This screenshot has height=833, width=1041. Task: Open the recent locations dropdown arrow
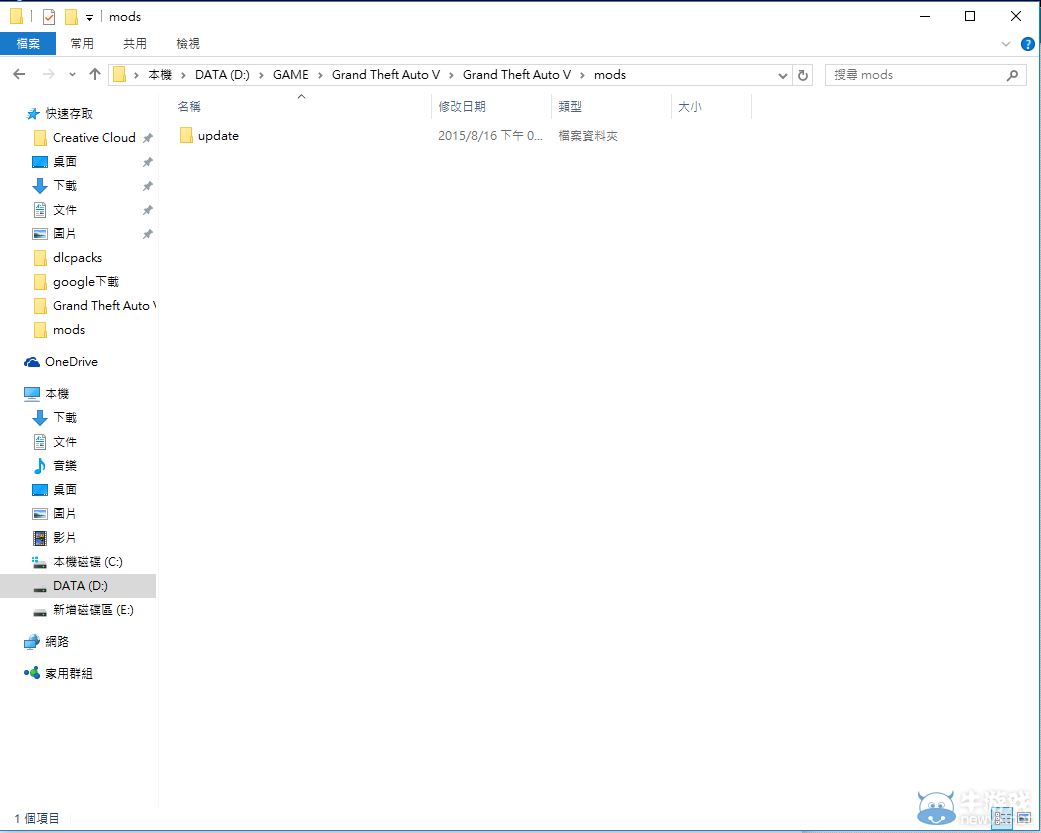(x=72, y=75)
